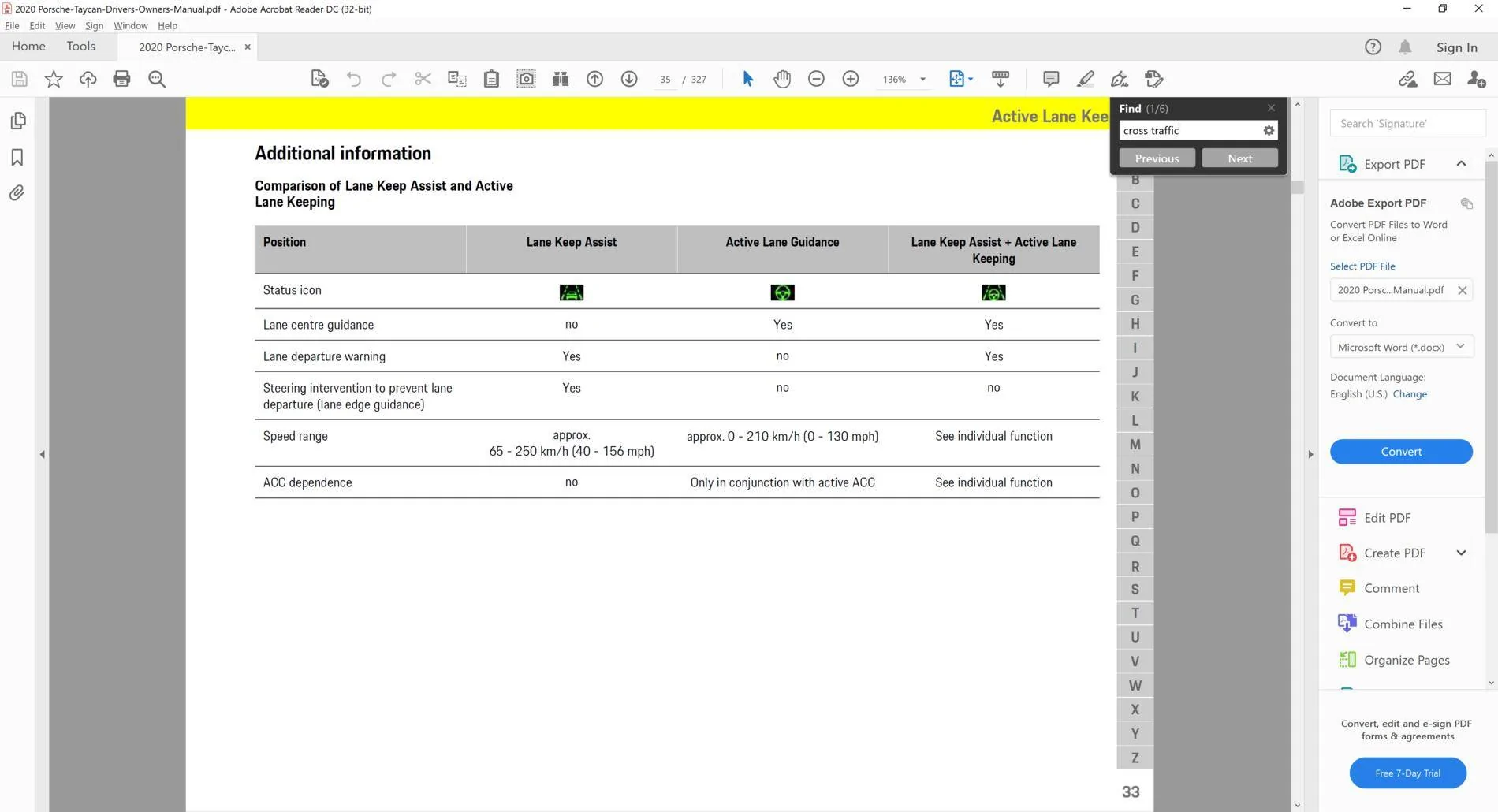Share a link to this file
The height and width of the screenshot is (812, 1498).
point(1408,79)
